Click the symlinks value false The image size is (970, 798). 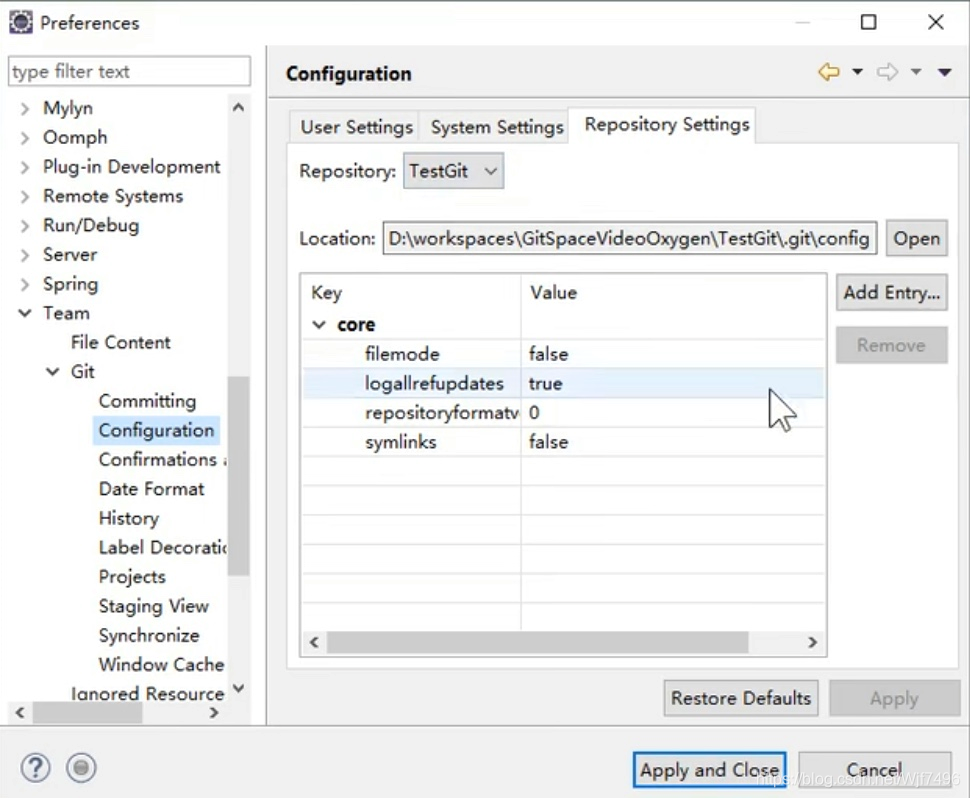pyautogui.click(x=548, y=442)
